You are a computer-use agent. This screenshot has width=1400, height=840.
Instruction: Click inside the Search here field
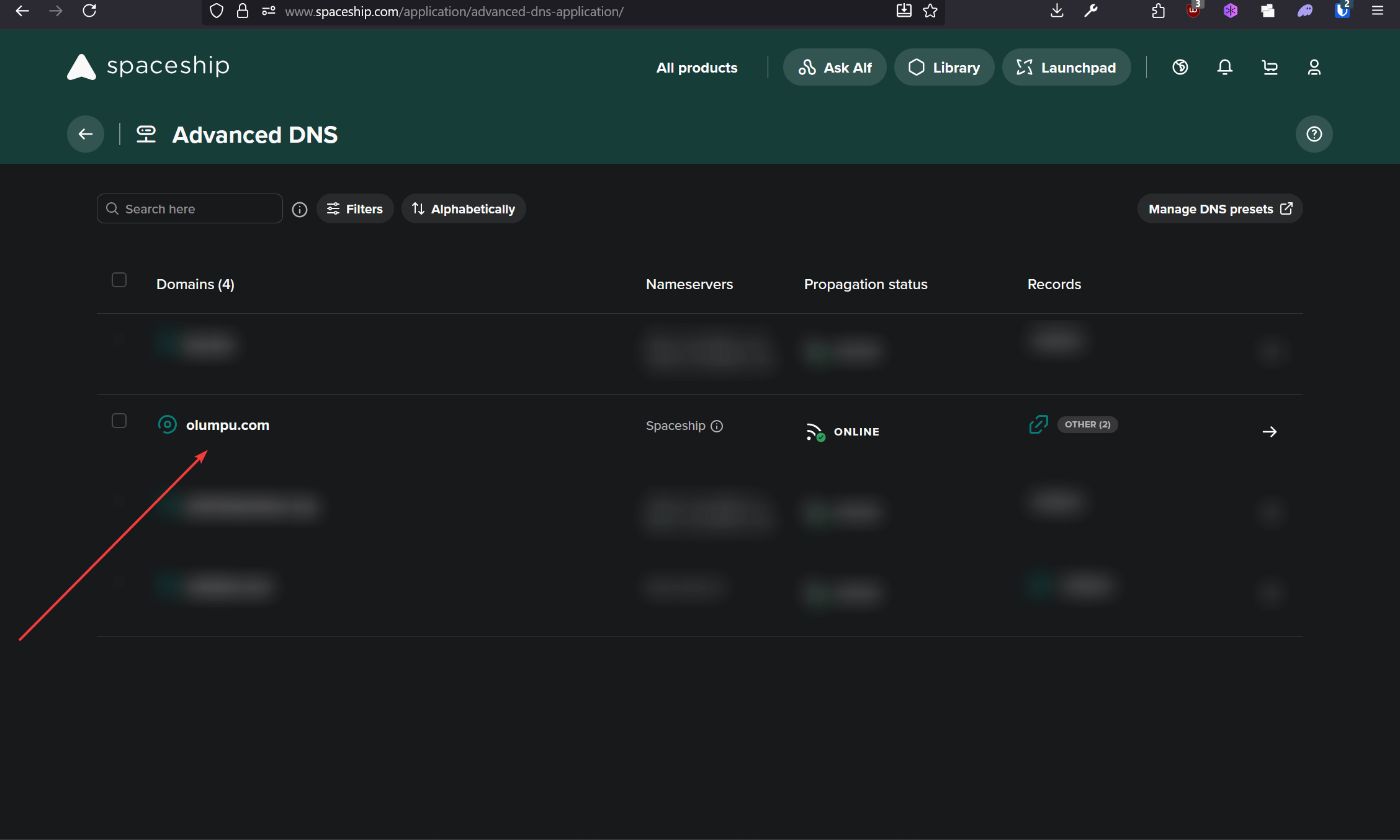[x=186, y=208]
